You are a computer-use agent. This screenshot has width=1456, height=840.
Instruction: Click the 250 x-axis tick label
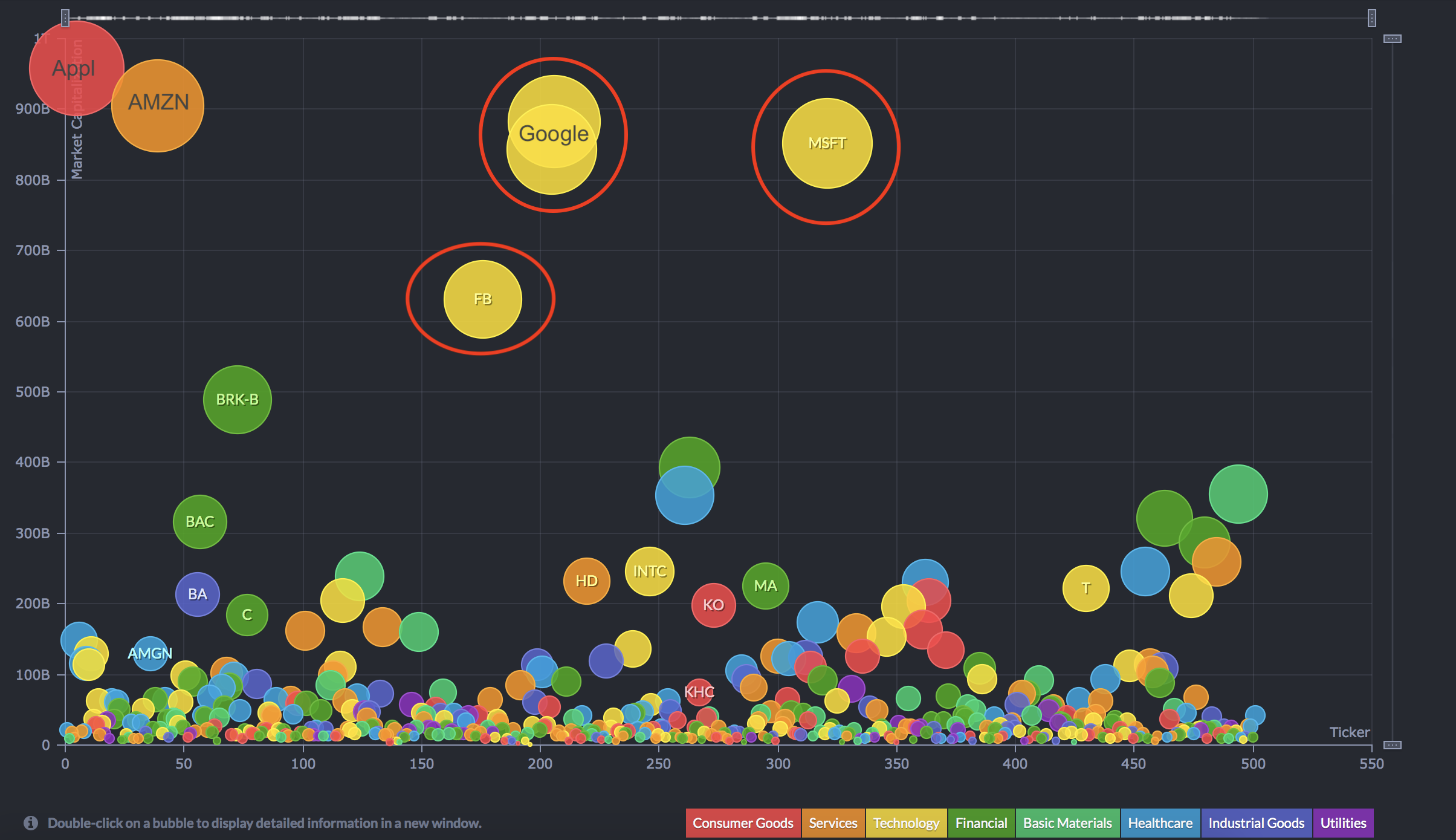659,764
